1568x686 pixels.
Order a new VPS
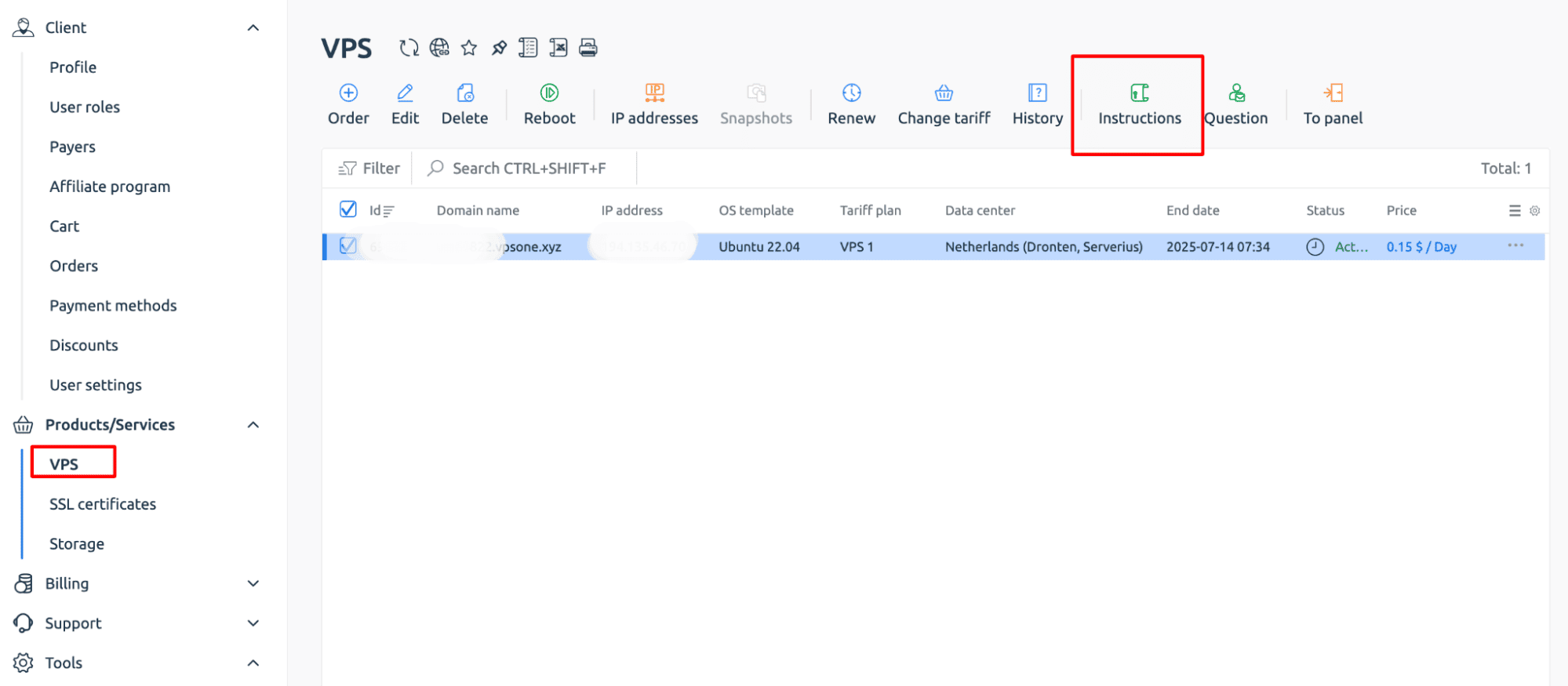coord(348,105)
